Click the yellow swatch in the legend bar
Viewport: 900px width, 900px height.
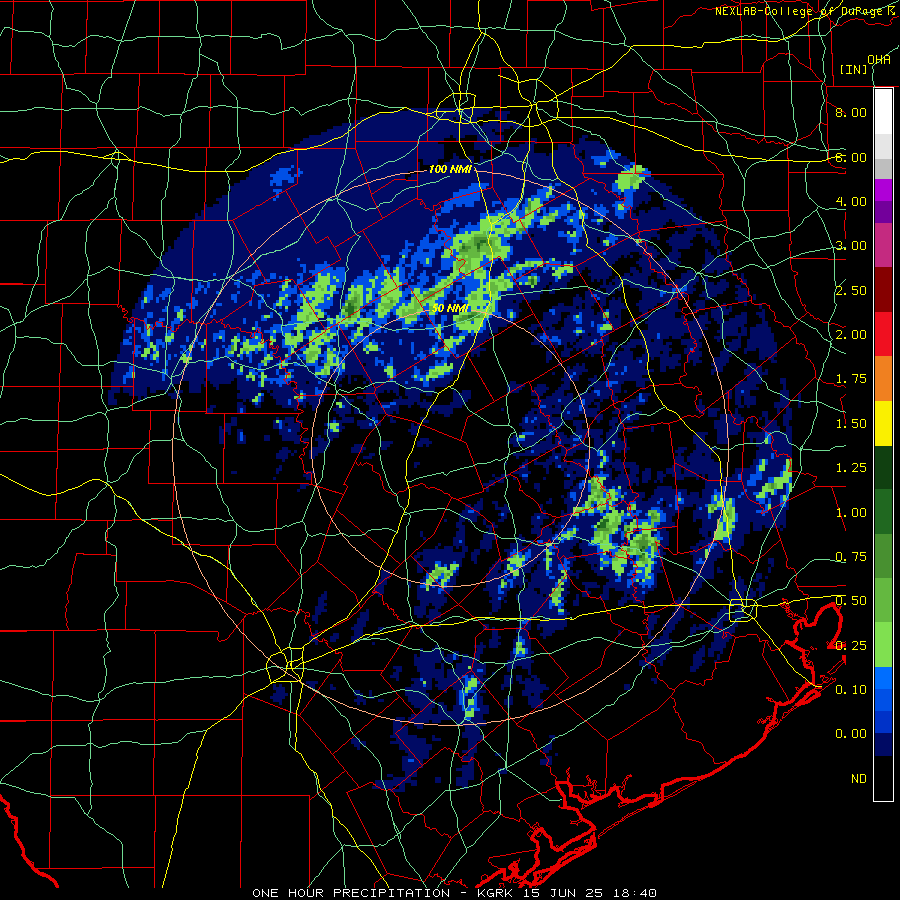[x=883, y=423]
